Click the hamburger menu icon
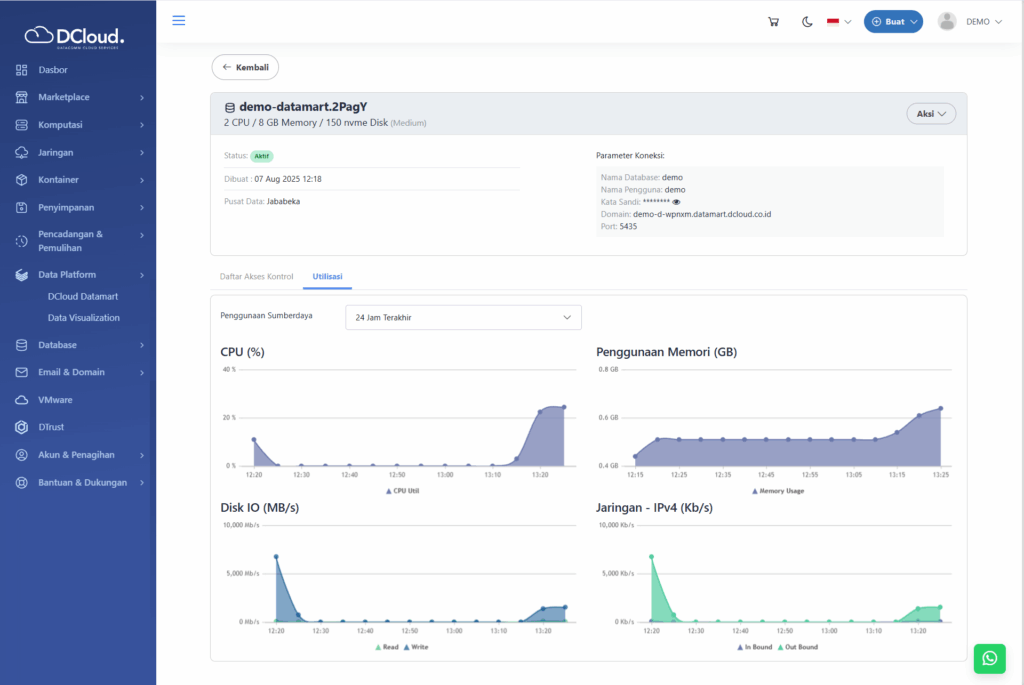Image resolution: width=1024 pixels, height=685 pixels. click(x=179, y=21)
